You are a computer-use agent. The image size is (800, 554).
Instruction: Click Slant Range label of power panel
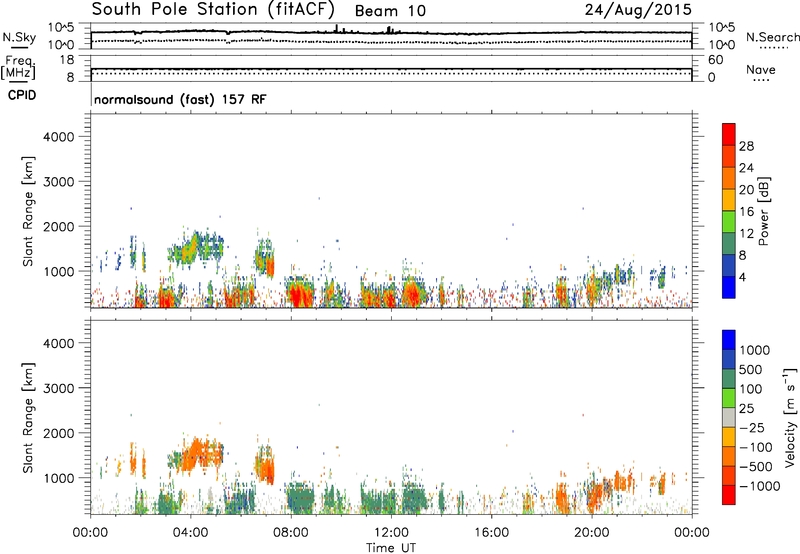[x=28, y=211]
